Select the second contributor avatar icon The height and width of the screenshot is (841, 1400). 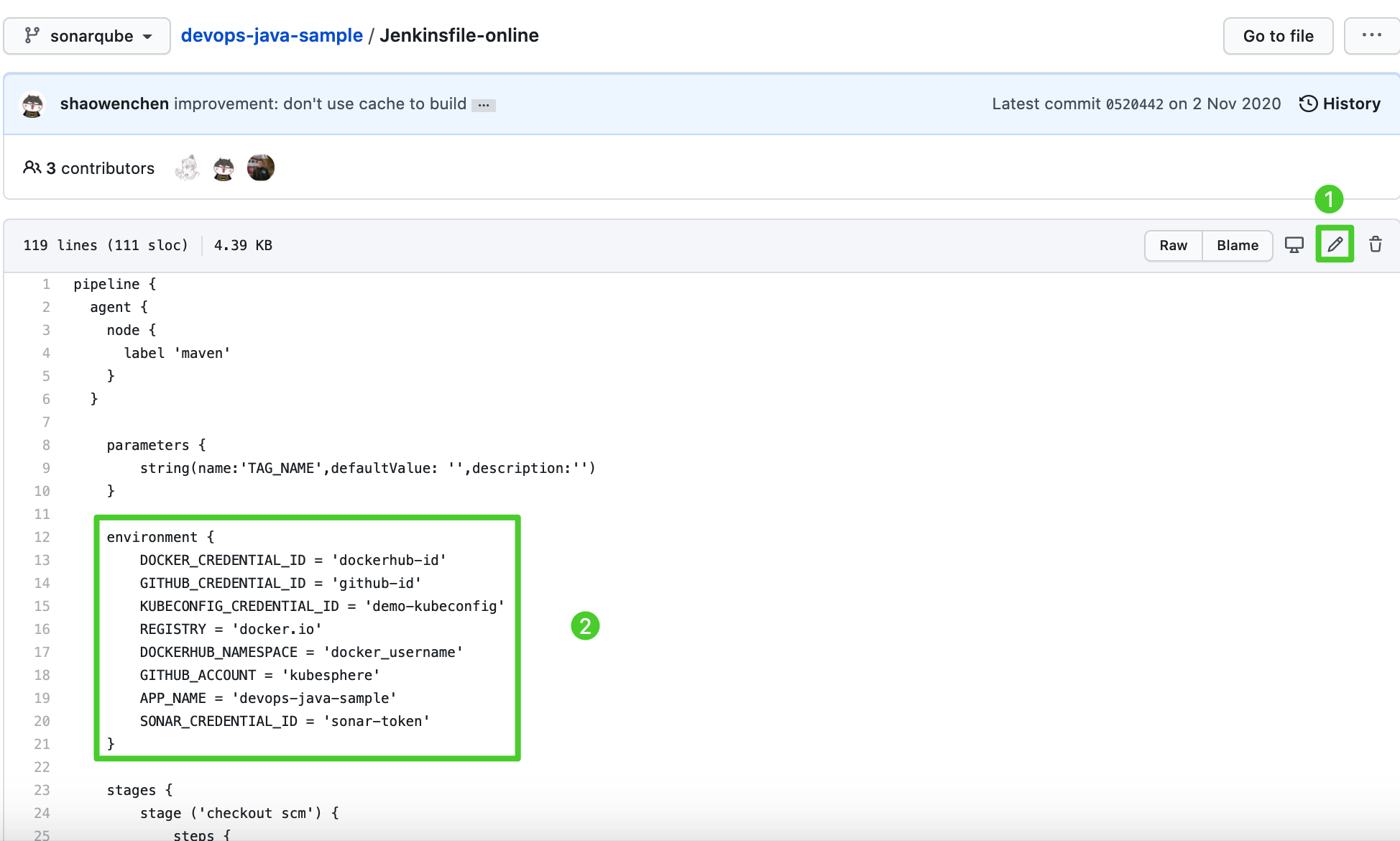coord(222,167)
